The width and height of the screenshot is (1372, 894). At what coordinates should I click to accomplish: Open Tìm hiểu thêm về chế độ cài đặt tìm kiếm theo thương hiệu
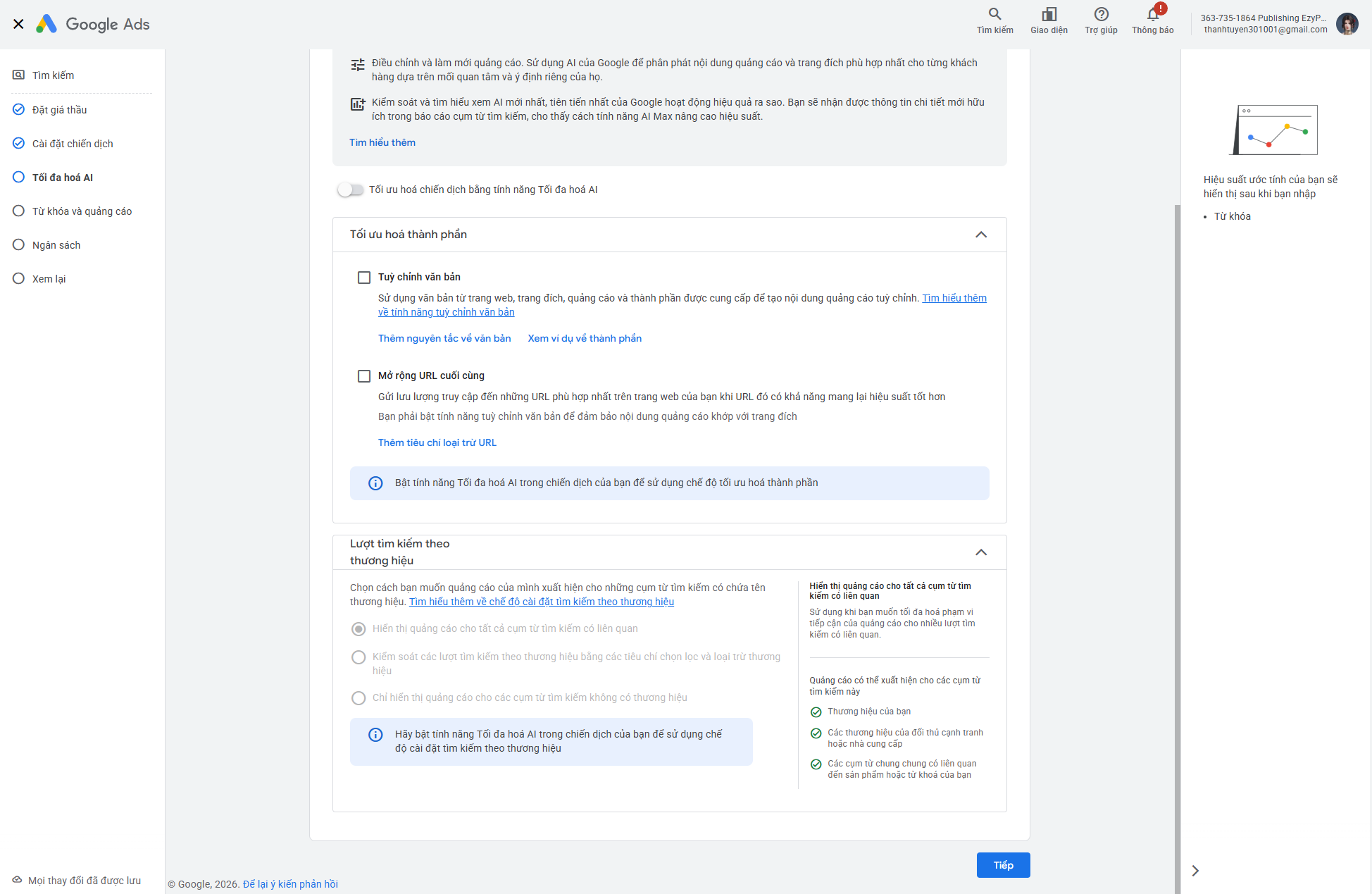[x=542, y=602]
